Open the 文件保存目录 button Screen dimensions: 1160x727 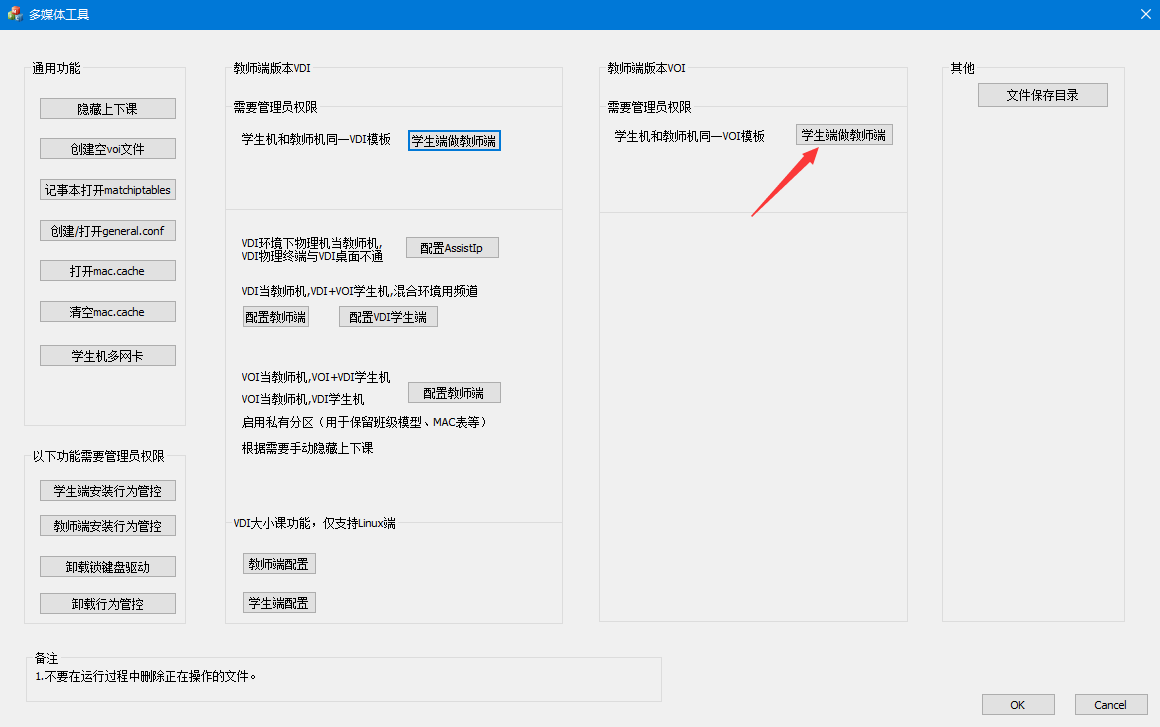coord(1042,95)
